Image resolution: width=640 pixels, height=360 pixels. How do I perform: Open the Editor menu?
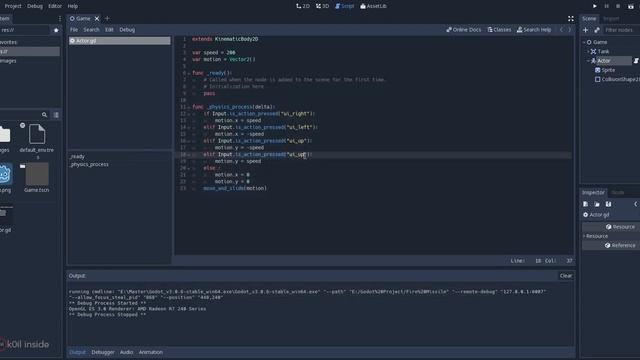click(x=55, y=6)
